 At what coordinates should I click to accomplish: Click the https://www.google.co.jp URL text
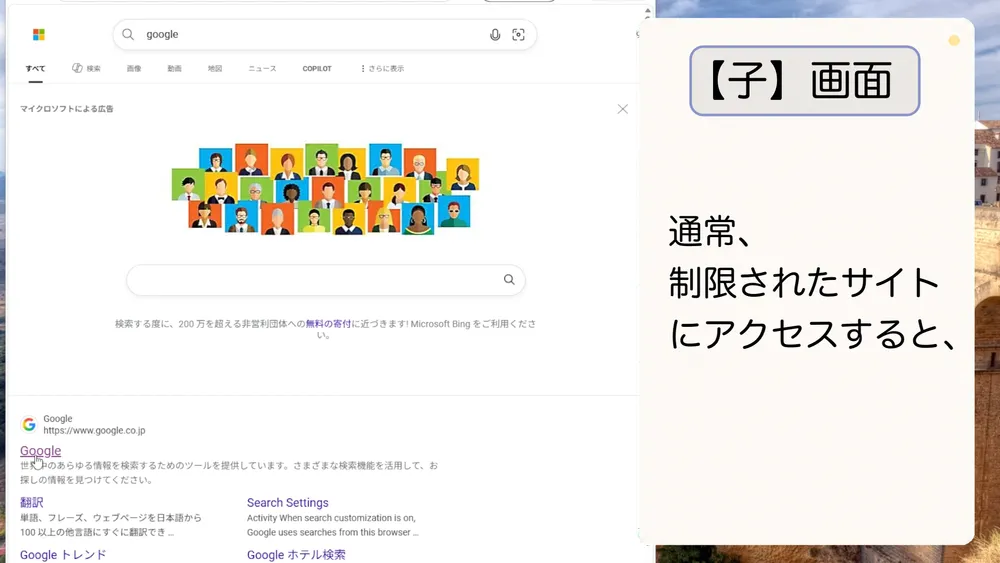94,430
